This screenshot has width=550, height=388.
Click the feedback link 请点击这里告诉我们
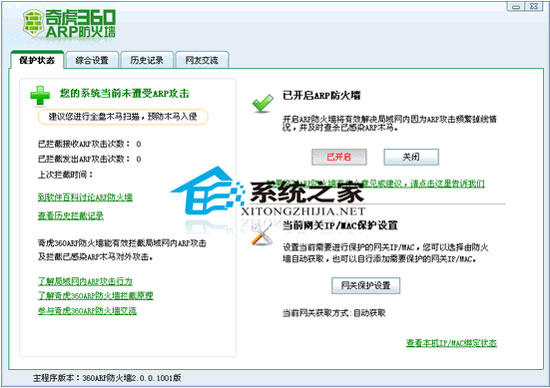coord(448,183)
